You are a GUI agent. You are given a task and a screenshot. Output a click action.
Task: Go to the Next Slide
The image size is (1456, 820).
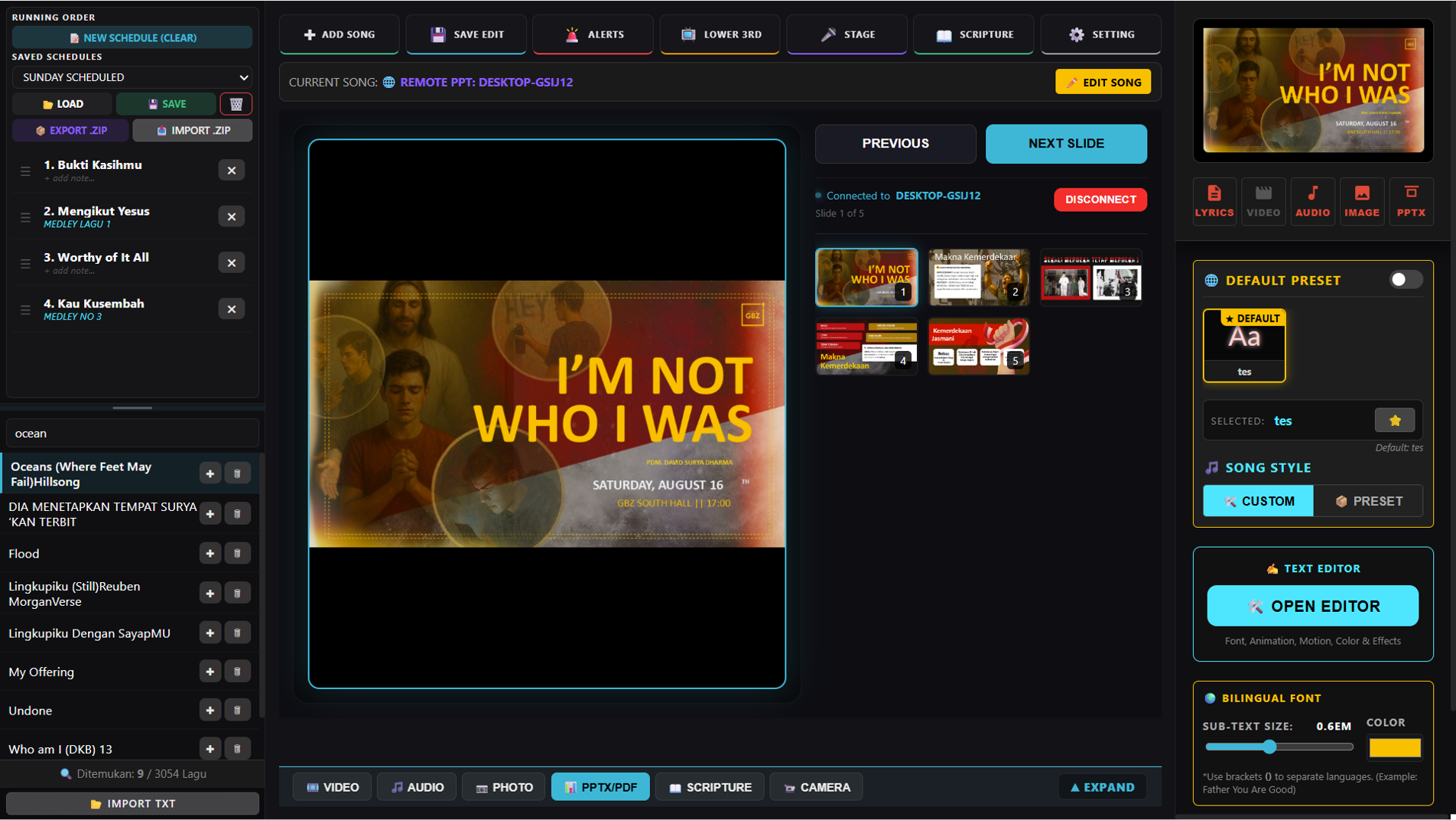[1066, 144]
